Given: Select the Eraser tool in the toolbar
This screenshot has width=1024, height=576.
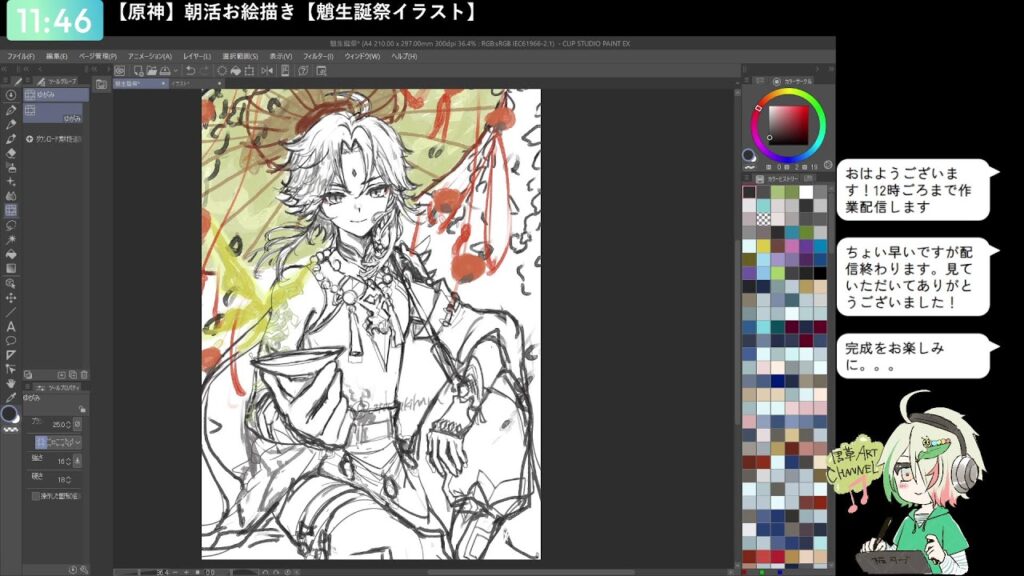Looking at the screenshot, I should [x=11, y=154].
